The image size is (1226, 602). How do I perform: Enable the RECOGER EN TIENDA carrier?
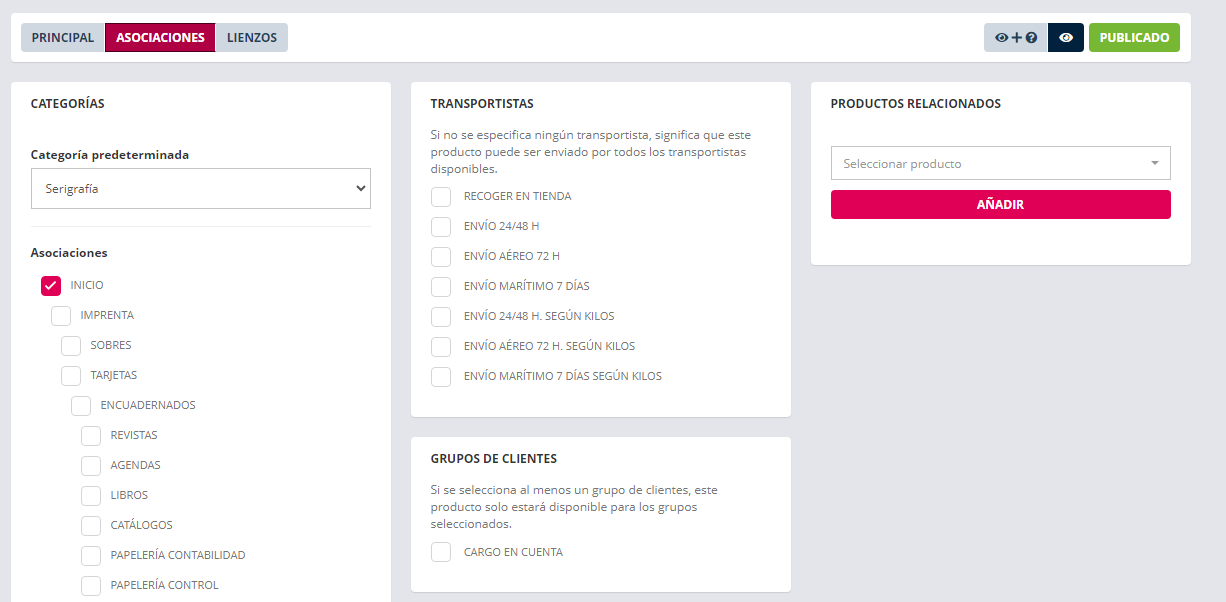441,197
